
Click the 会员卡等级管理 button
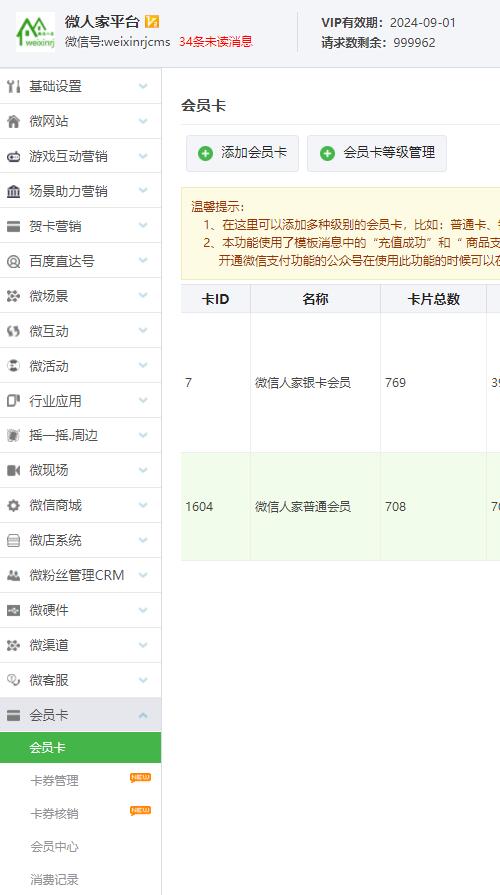[377, 153]
